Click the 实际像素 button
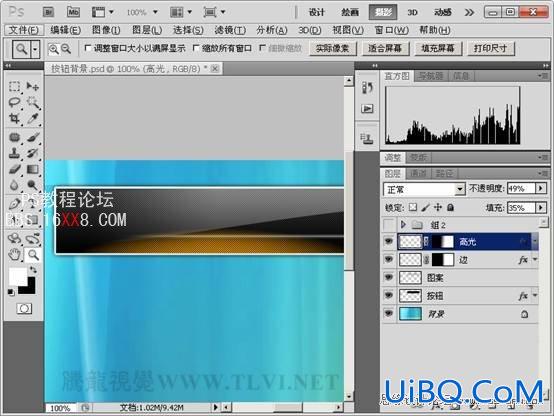 pyautogui.click(x=333, y=48)
